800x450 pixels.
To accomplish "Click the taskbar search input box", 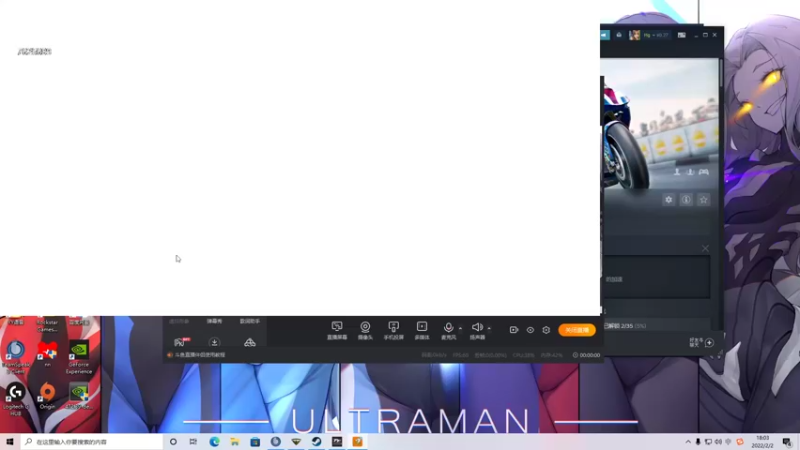I will [92, 442].
